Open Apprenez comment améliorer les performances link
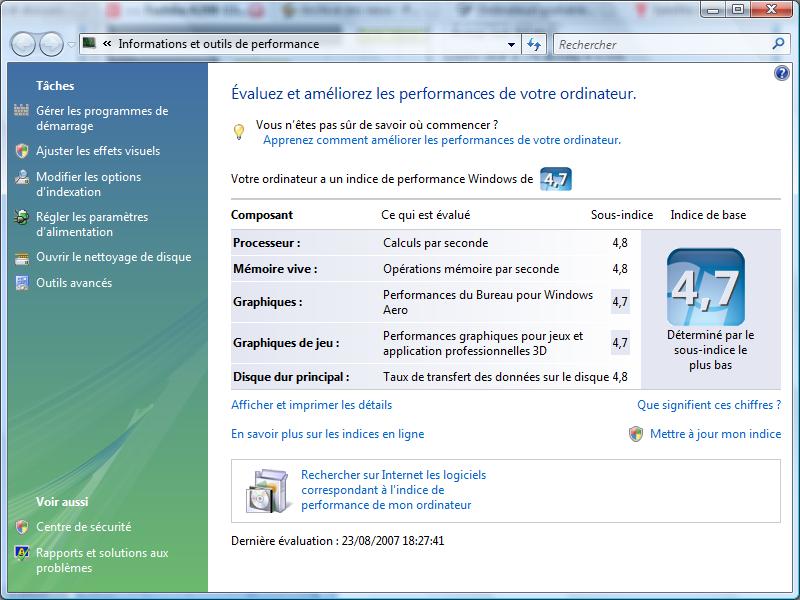Image resolution: width=800 pixels, height=600 pixels. [441, 140]
